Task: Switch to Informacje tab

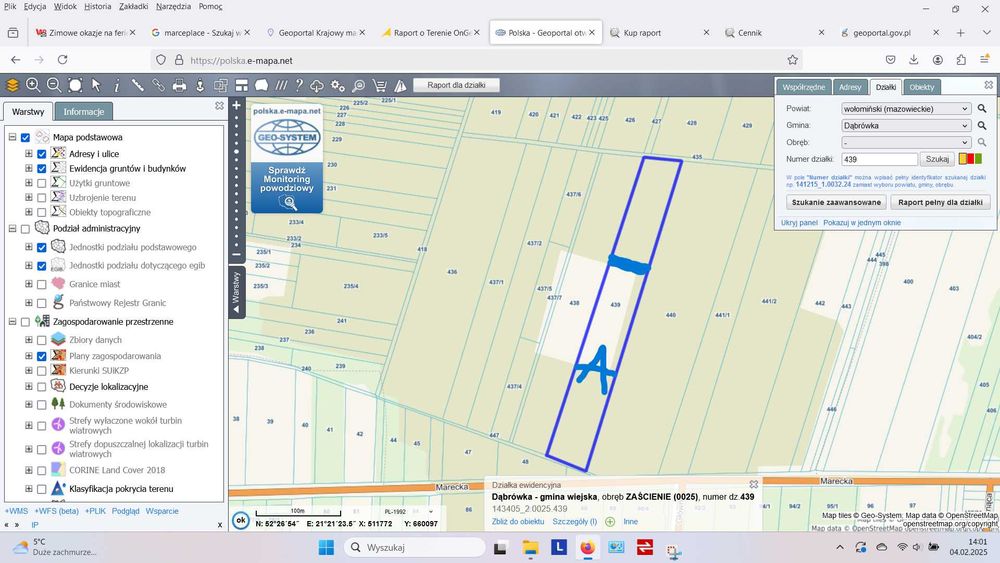Action: click(x=84, y=112)
